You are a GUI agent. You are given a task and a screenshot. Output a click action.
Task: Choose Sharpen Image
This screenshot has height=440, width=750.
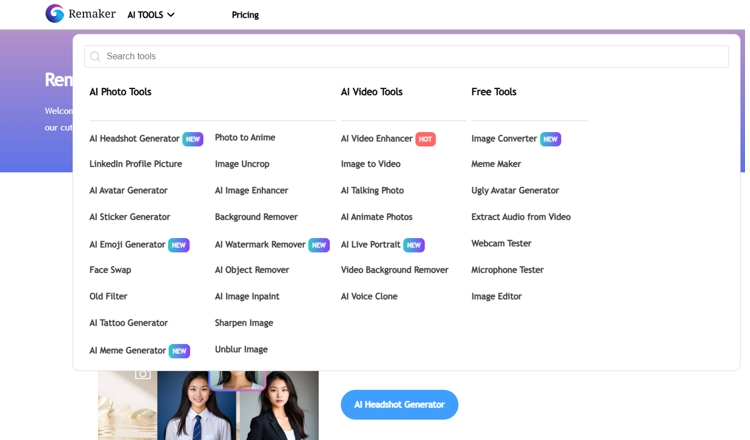tap(244, 323)
